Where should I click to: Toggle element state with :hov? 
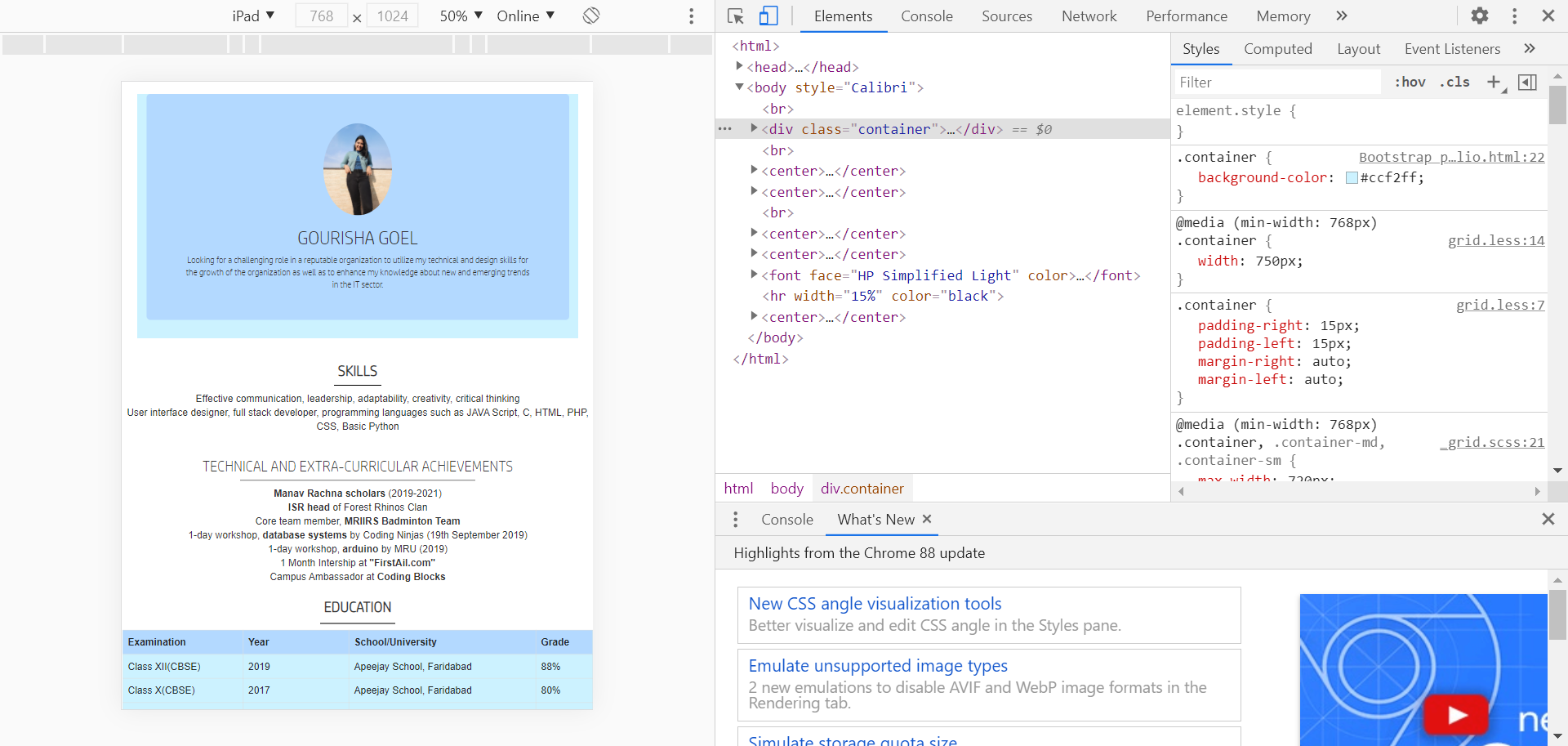coord(1410,82)
